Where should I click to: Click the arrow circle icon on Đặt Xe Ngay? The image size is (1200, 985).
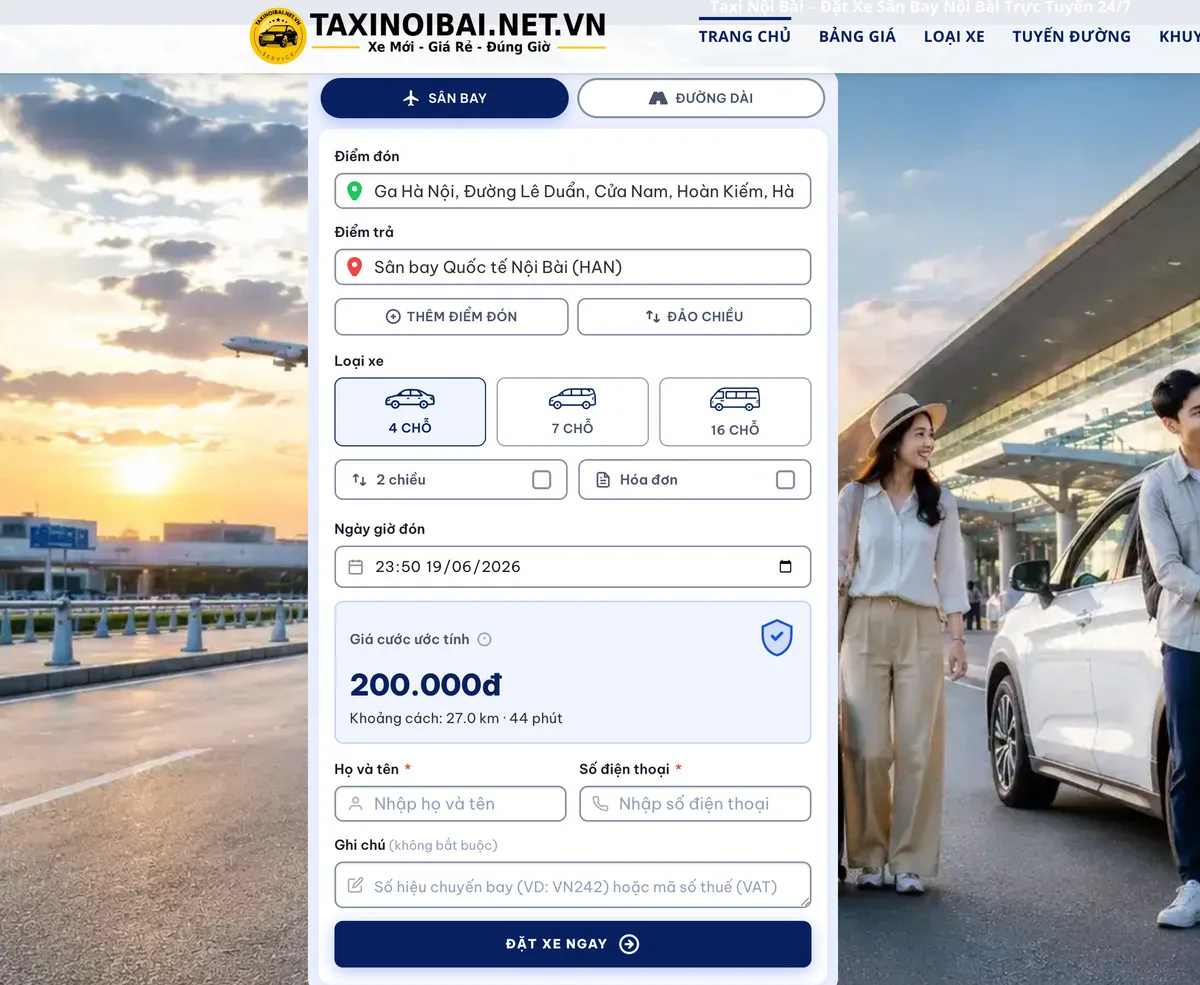[629, 944]
